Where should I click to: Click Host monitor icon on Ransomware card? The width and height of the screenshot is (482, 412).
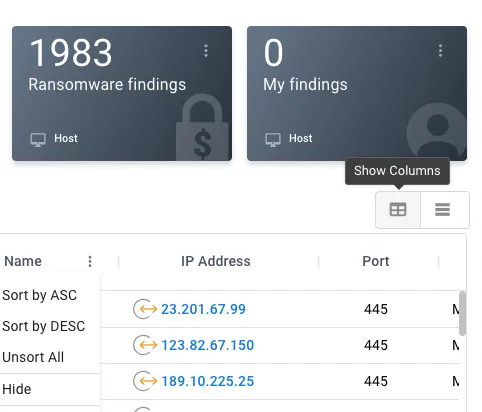coord(38,140)
